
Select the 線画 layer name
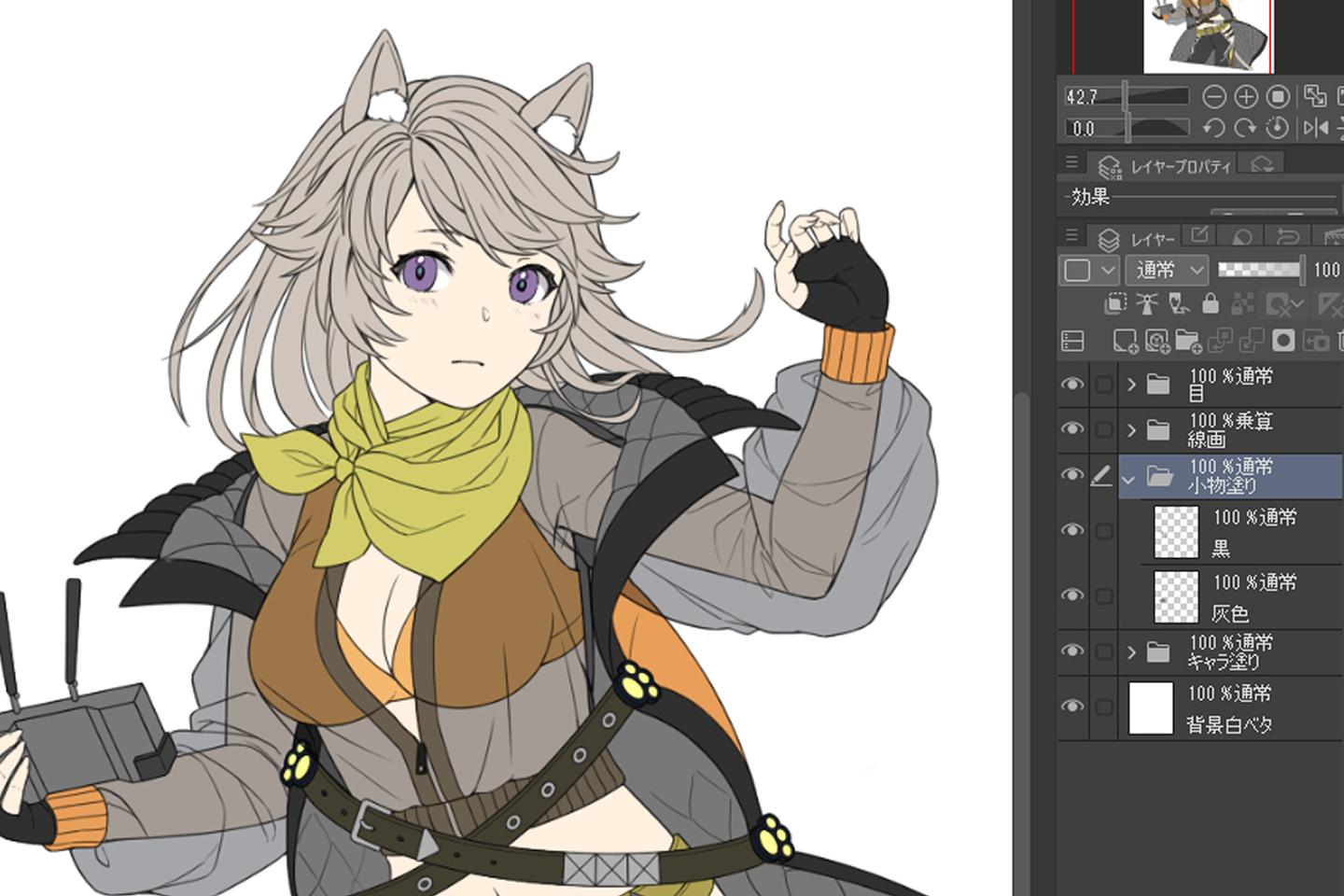[x=1207, y=440]
